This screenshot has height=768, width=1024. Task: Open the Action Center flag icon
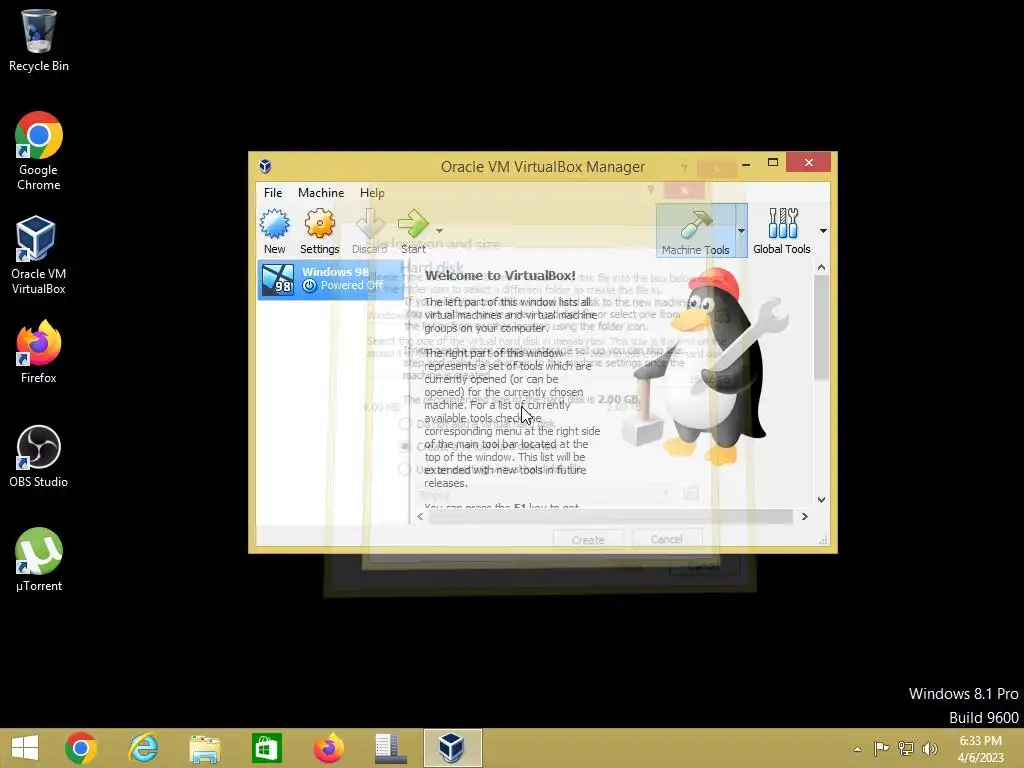coord(882,748)
